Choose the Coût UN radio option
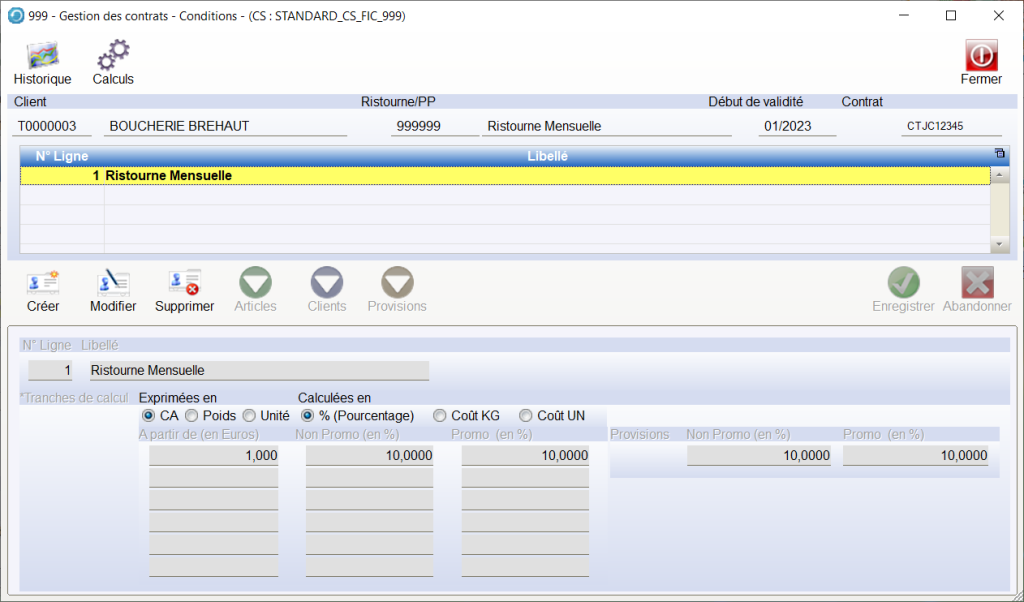 coord(526,415)
